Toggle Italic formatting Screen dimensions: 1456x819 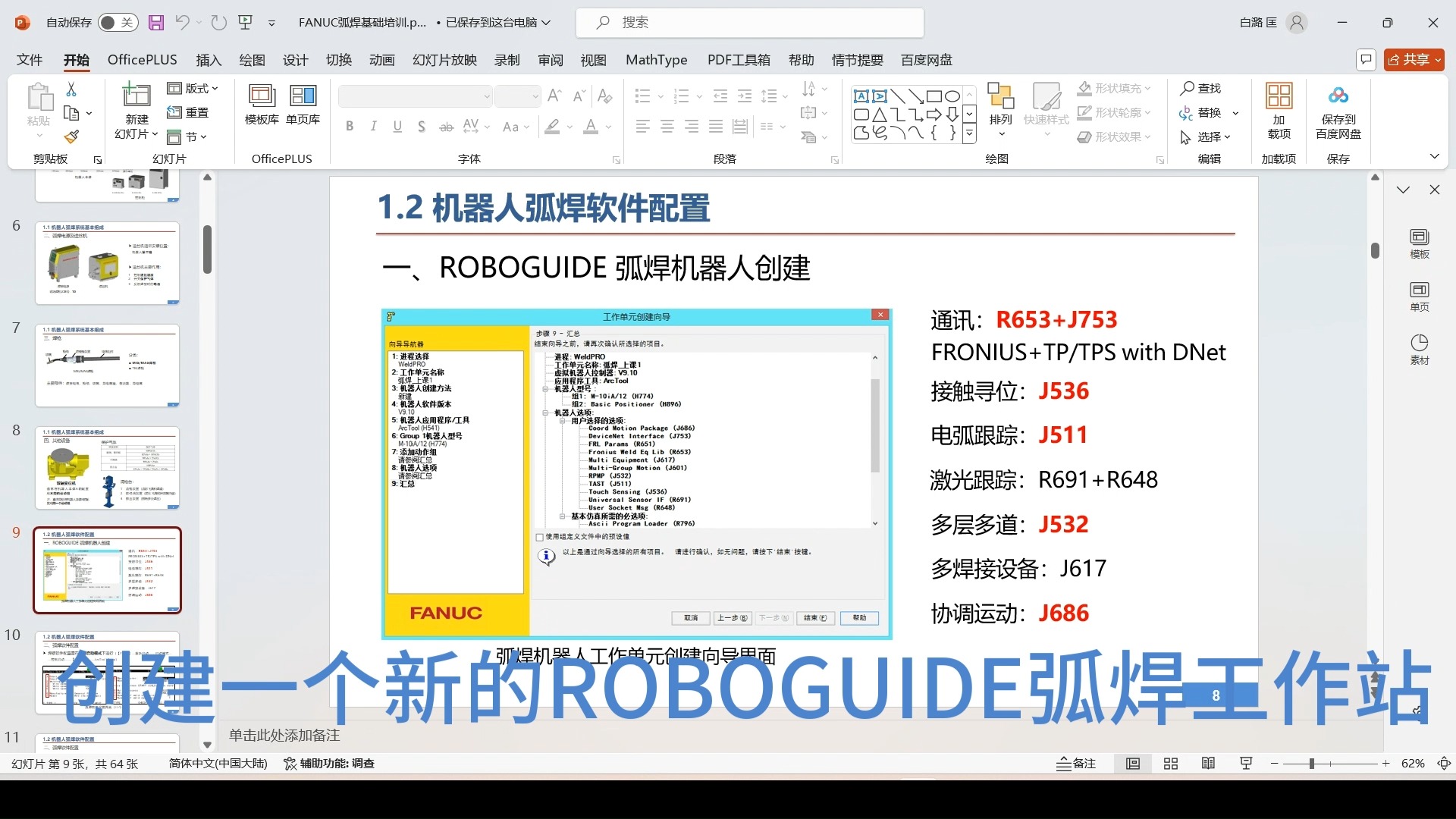373,127
